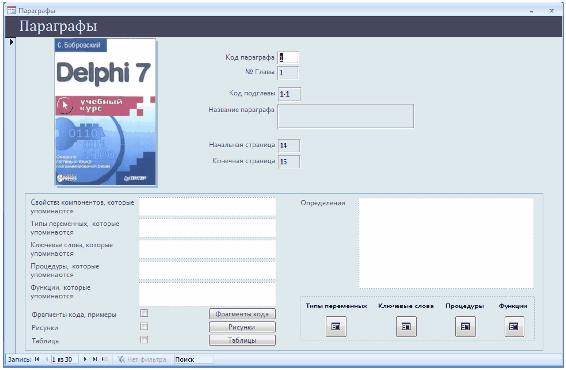Viewport: 566px width, 370px height.
Task: Create new blank record icon
Action: point(105,359)
